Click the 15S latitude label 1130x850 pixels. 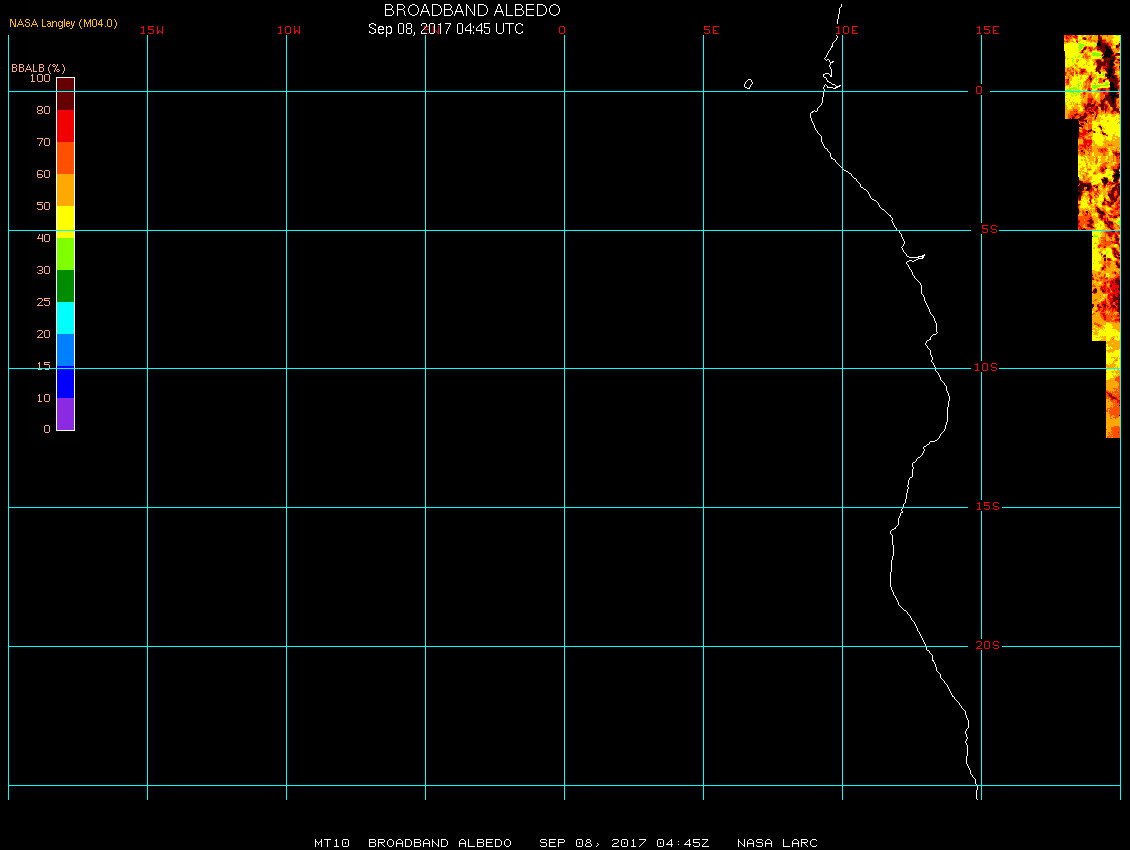pyautogui.click(x=988, y=507)
